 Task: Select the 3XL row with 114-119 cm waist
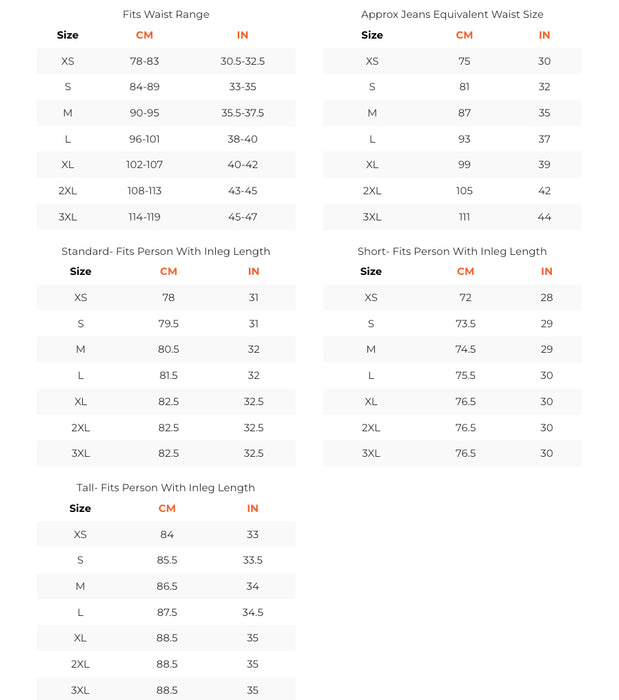tap(68, 217)
